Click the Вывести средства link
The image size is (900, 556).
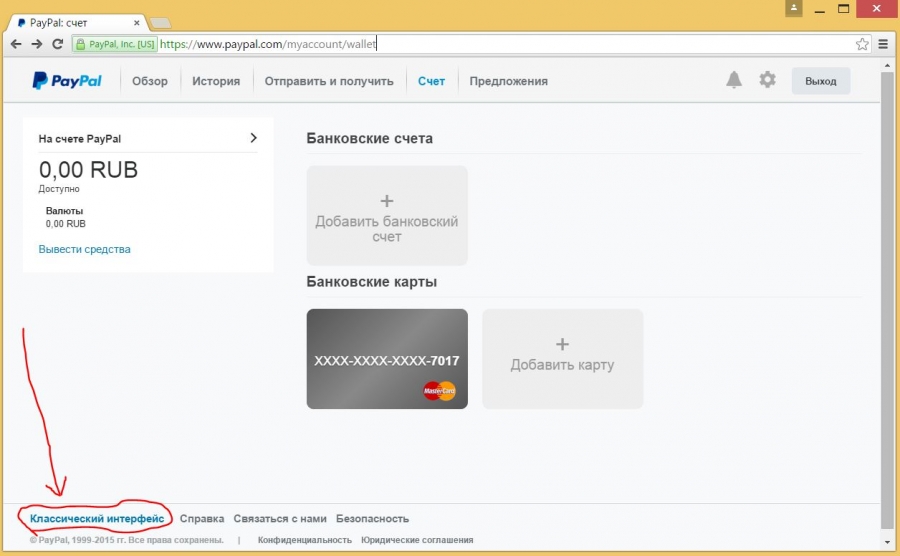[x=84, y=249]
